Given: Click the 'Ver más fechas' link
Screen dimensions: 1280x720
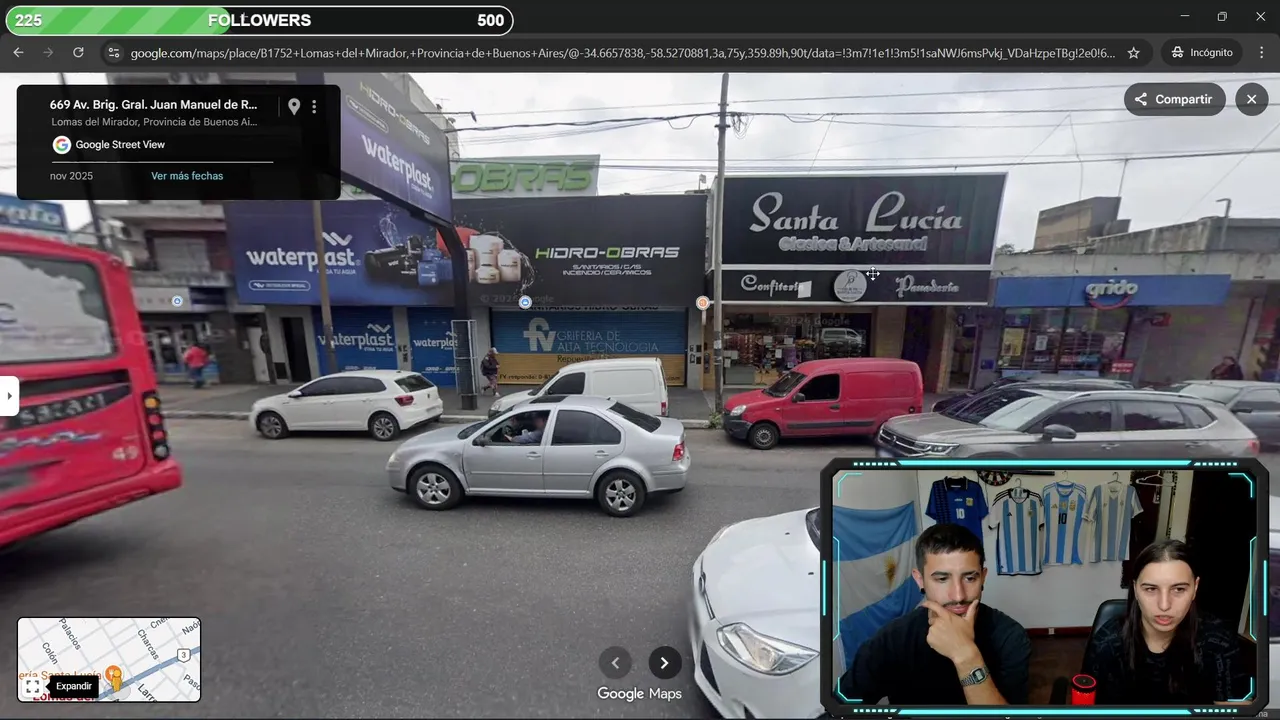Looking at the screenshot, I should coord(187,176).
